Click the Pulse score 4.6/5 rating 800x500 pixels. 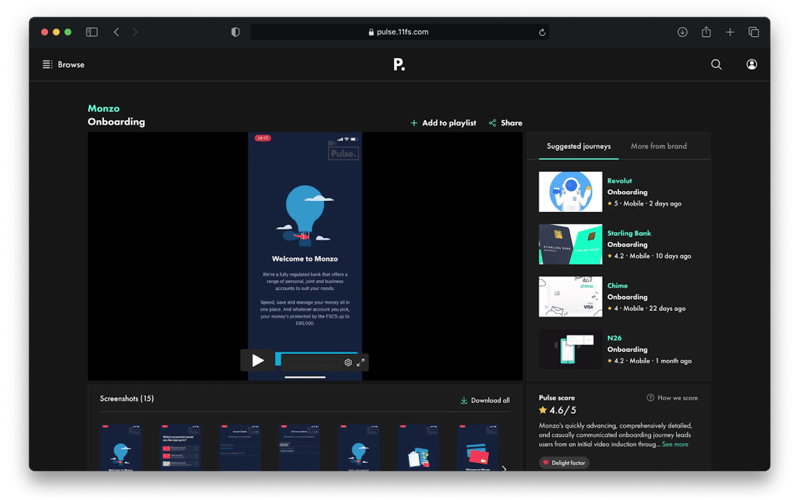tap(558, 410)
